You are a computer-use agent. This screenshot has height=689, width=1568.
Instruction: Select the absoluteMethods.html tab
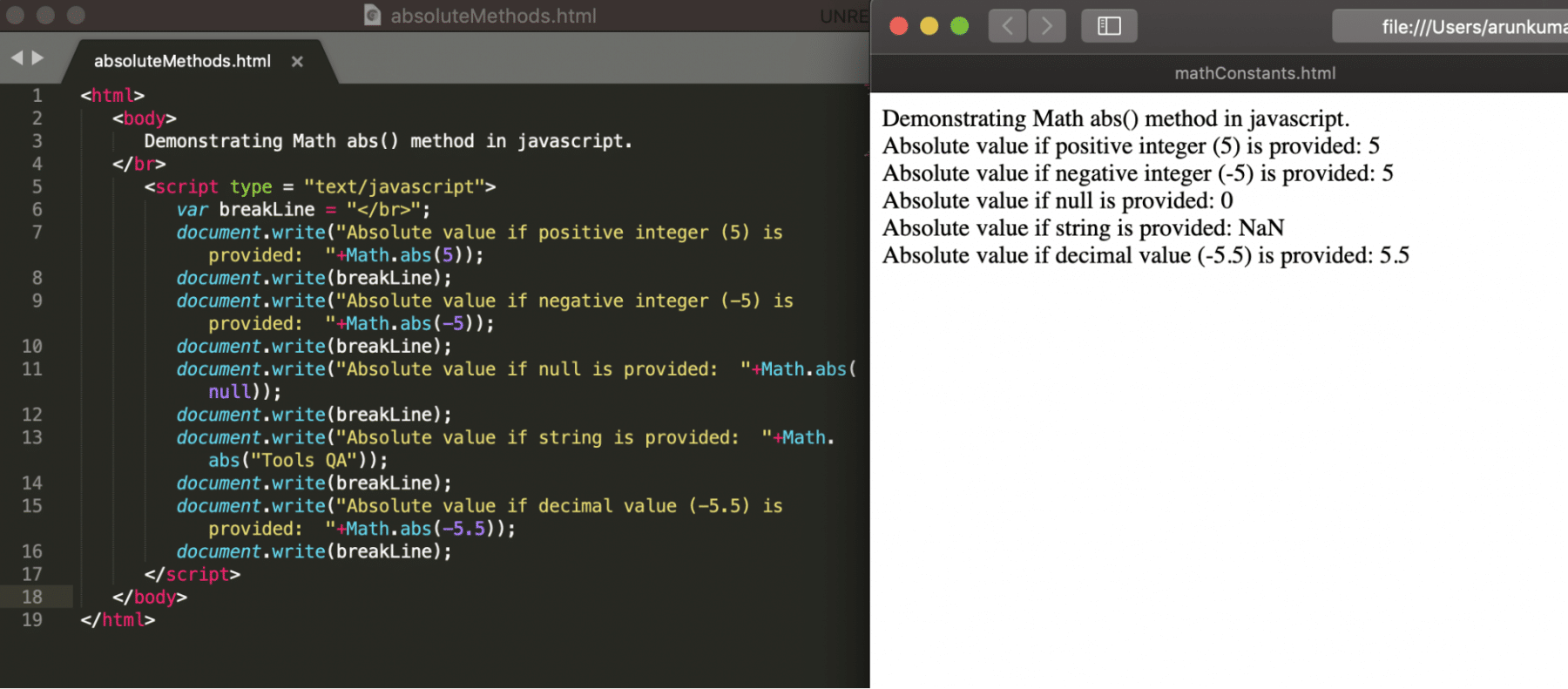(x=182, y=62)
